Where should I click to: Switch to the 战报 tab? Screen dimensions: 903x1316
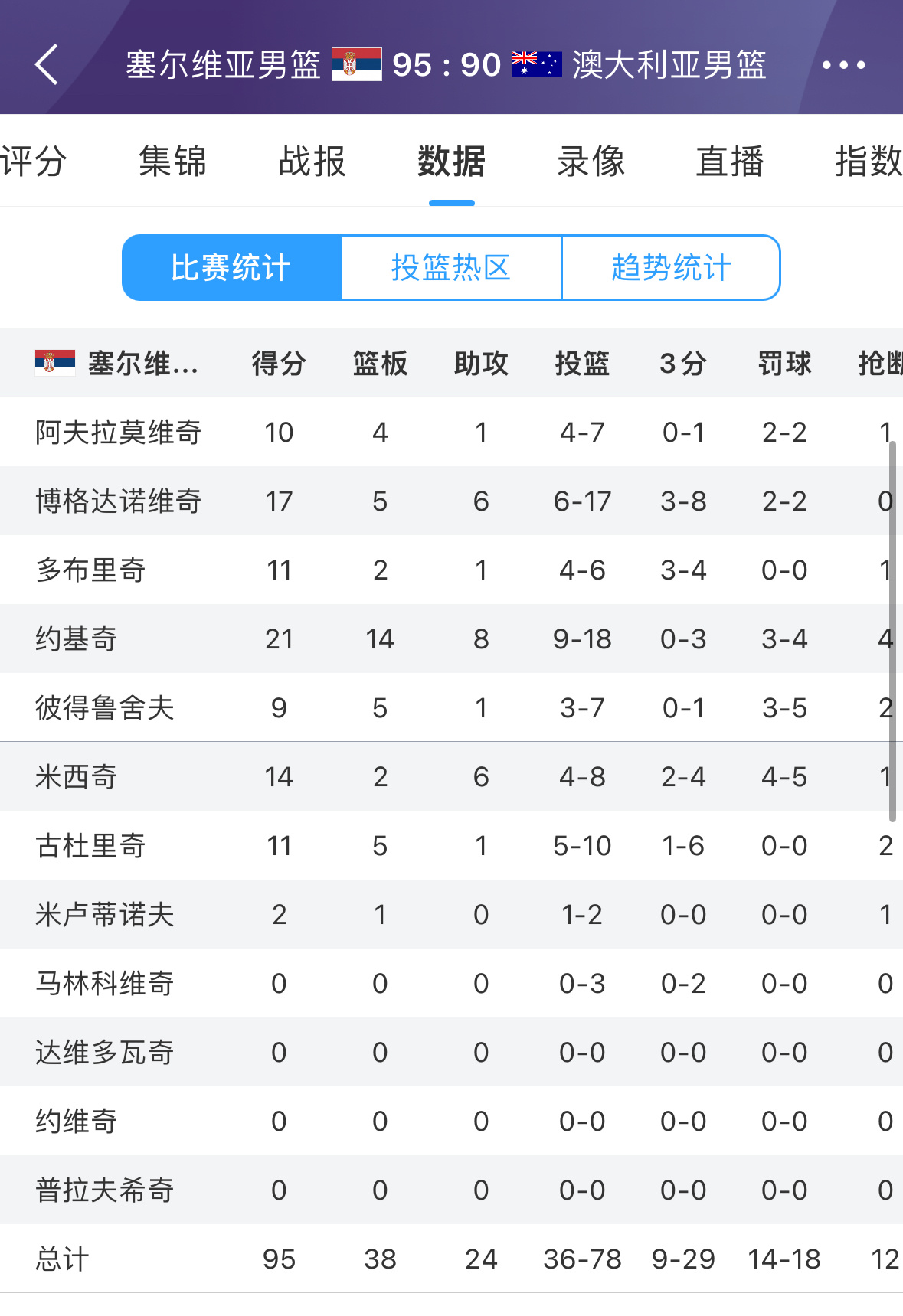tap(312, 162)
